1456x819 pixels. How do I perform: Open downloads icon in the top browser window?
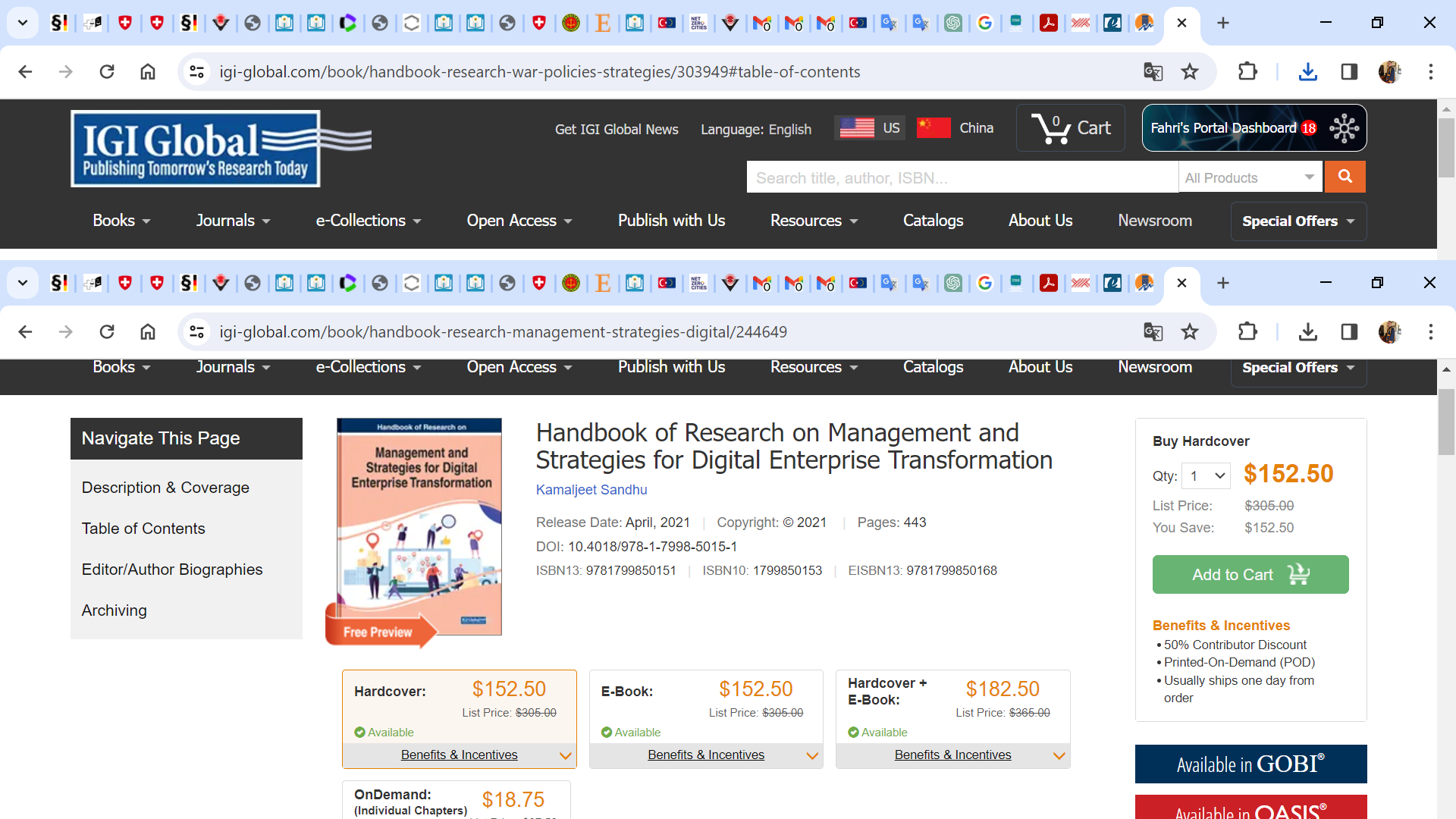click(x=1308, y=72)
